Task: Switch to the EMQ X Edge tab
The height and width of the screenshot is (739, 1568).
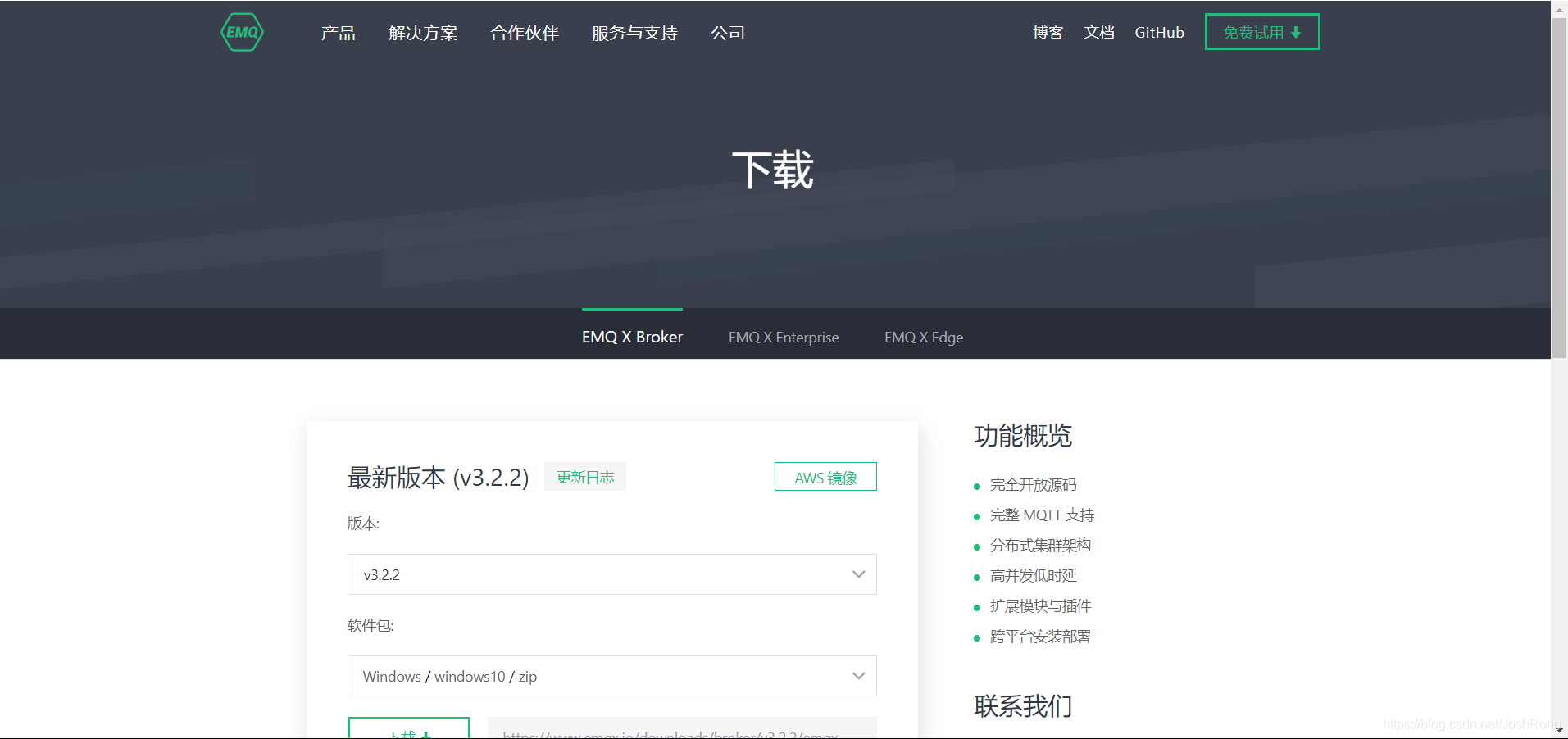Action: (x=924, y=337)
